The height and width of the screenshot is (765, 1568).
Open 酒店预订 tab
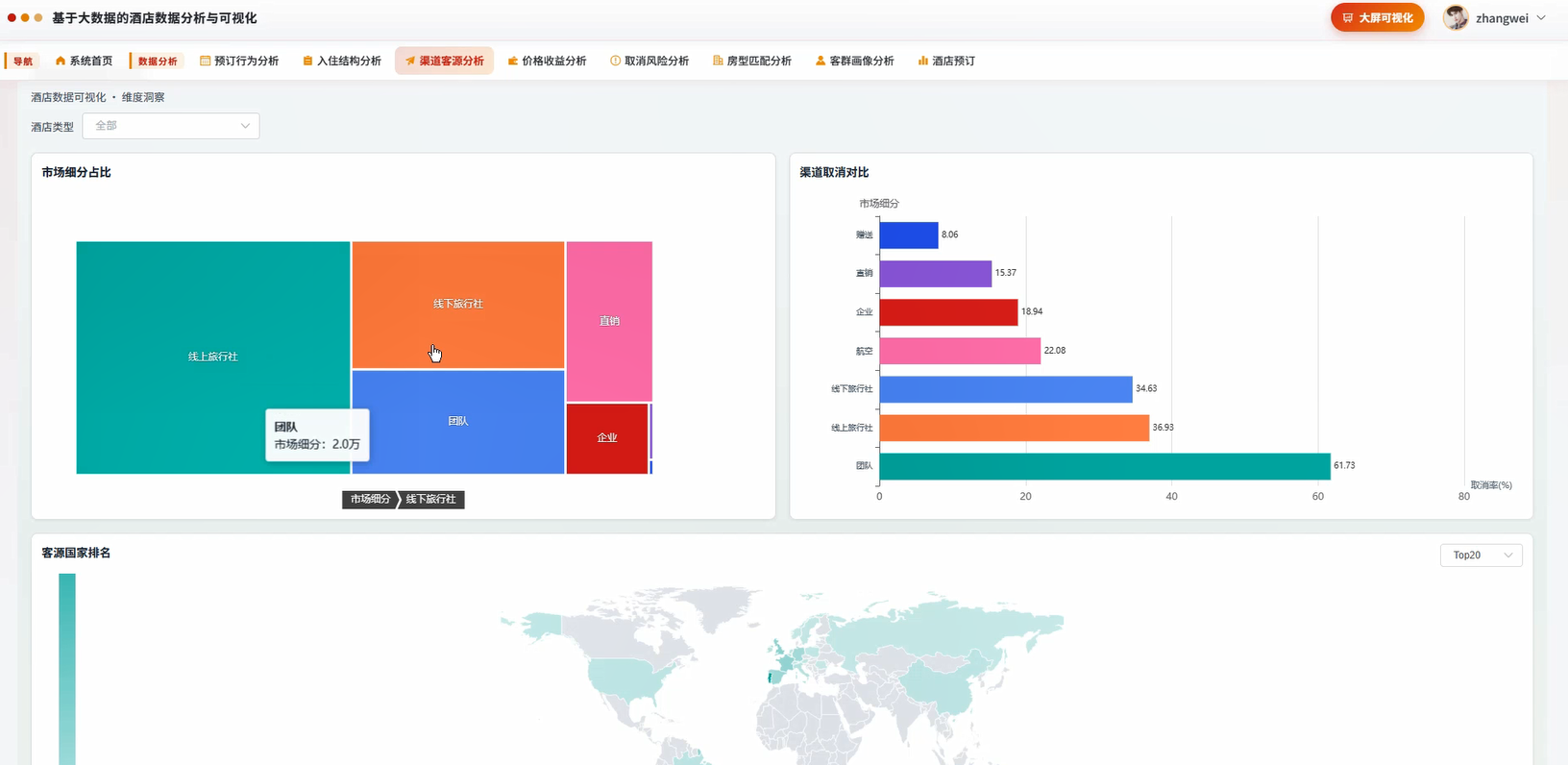[x=946, y=61]
